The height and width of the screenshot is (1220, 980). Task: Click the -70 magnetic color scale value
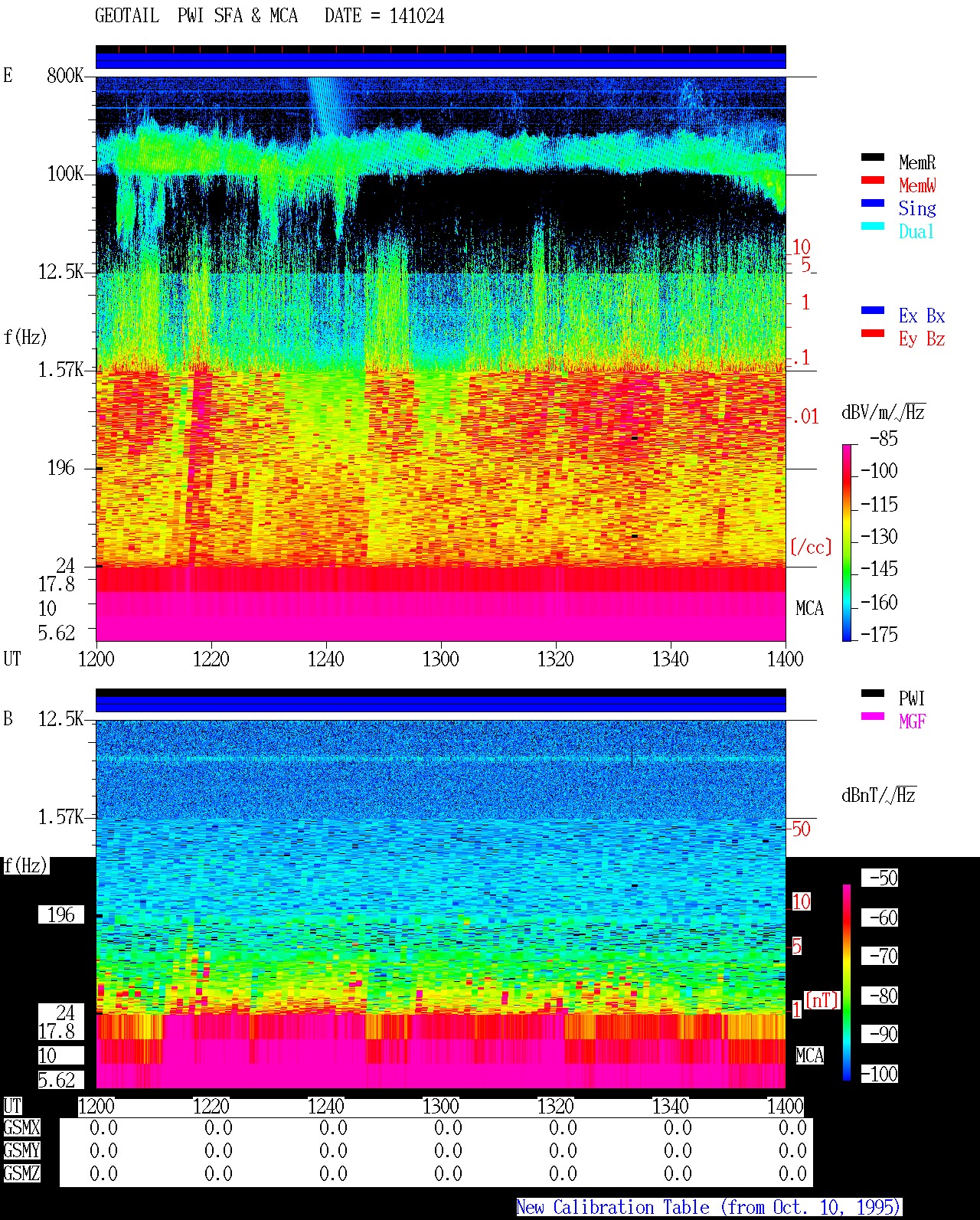(880, 956)
